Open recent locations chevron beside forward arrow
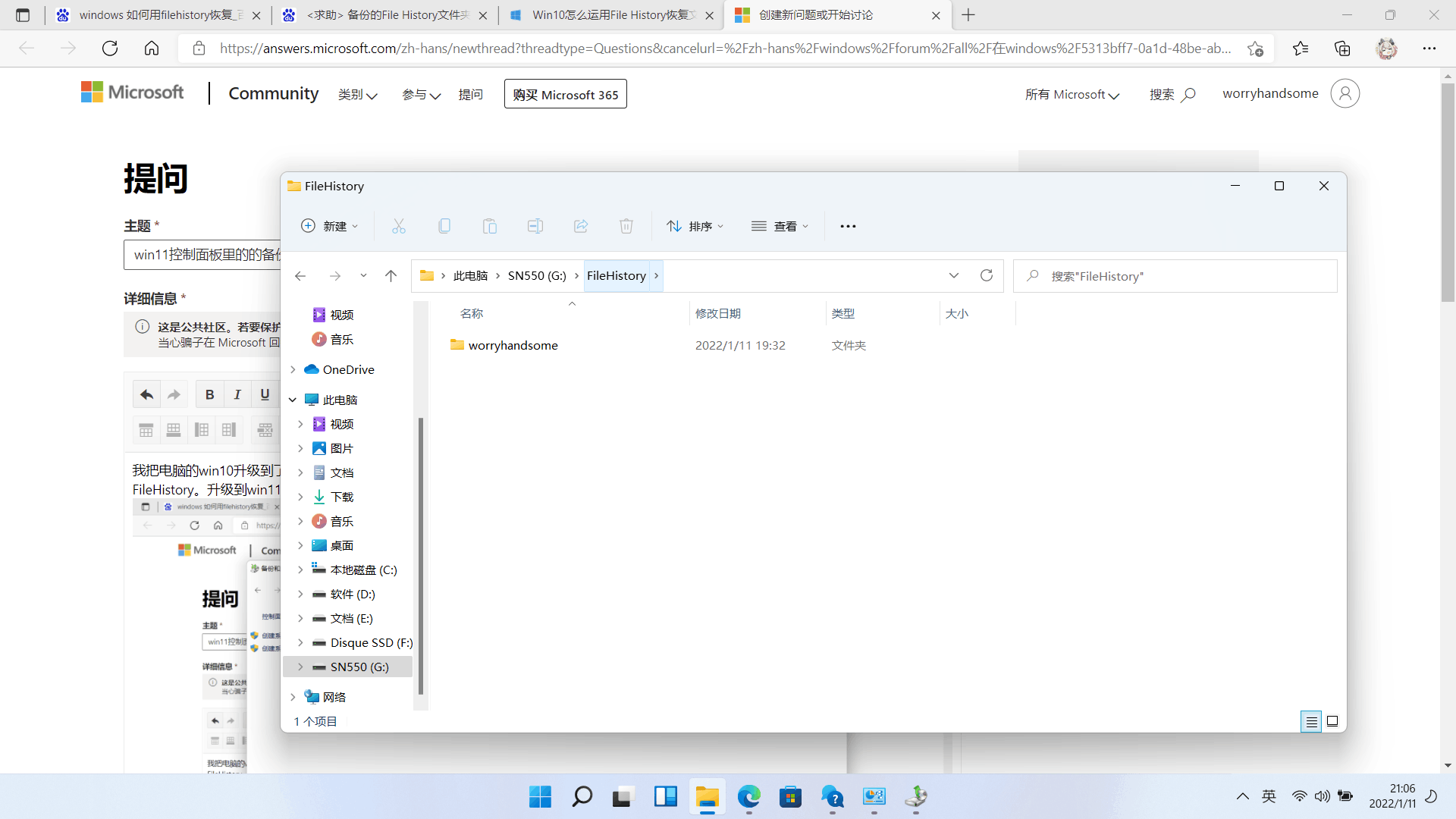The height and width of the screenshot is (819, 1456). click(363, 276)
